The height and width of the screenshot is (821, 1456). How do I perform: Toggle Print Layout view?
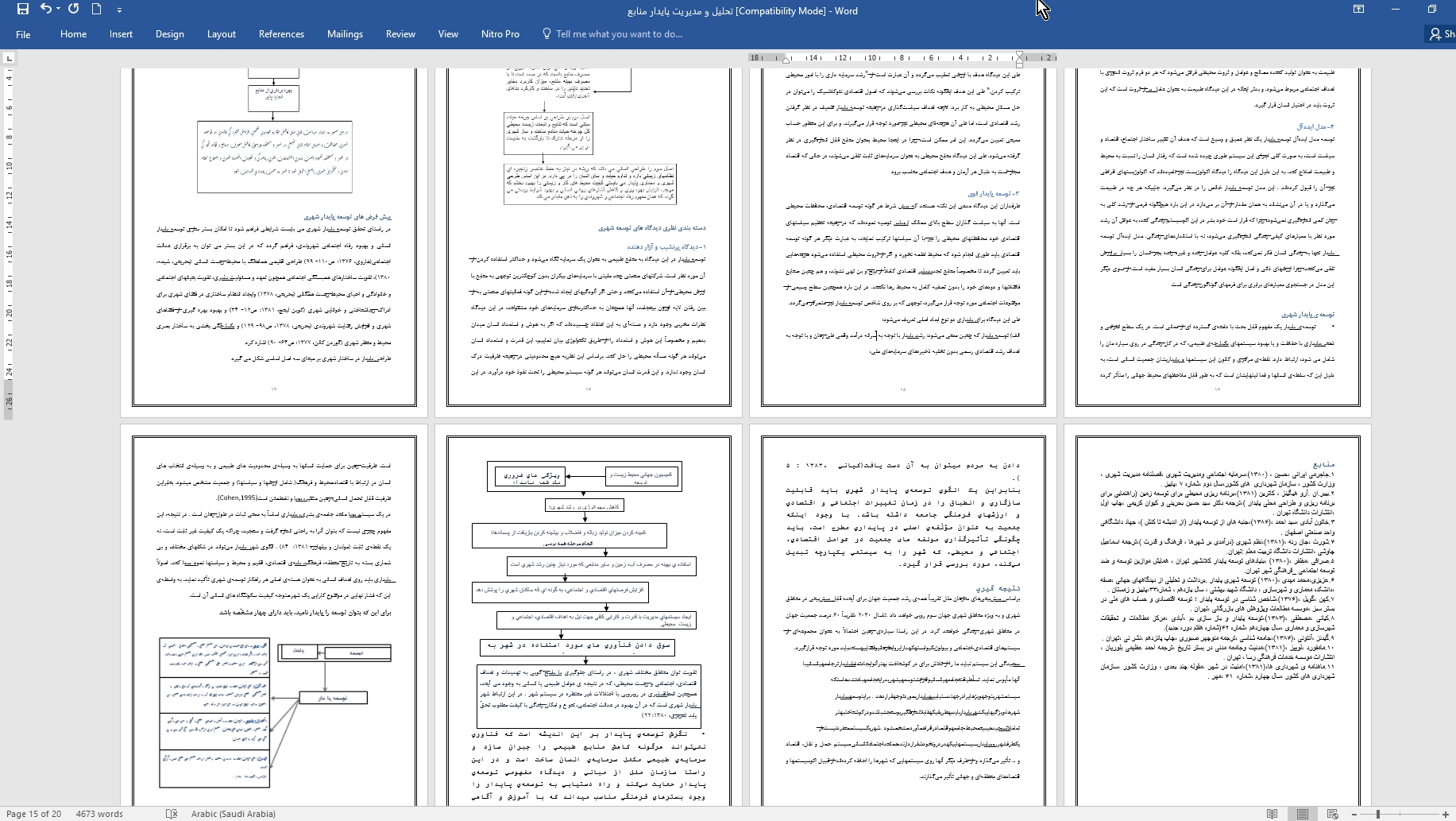(x=1303, y=814)
